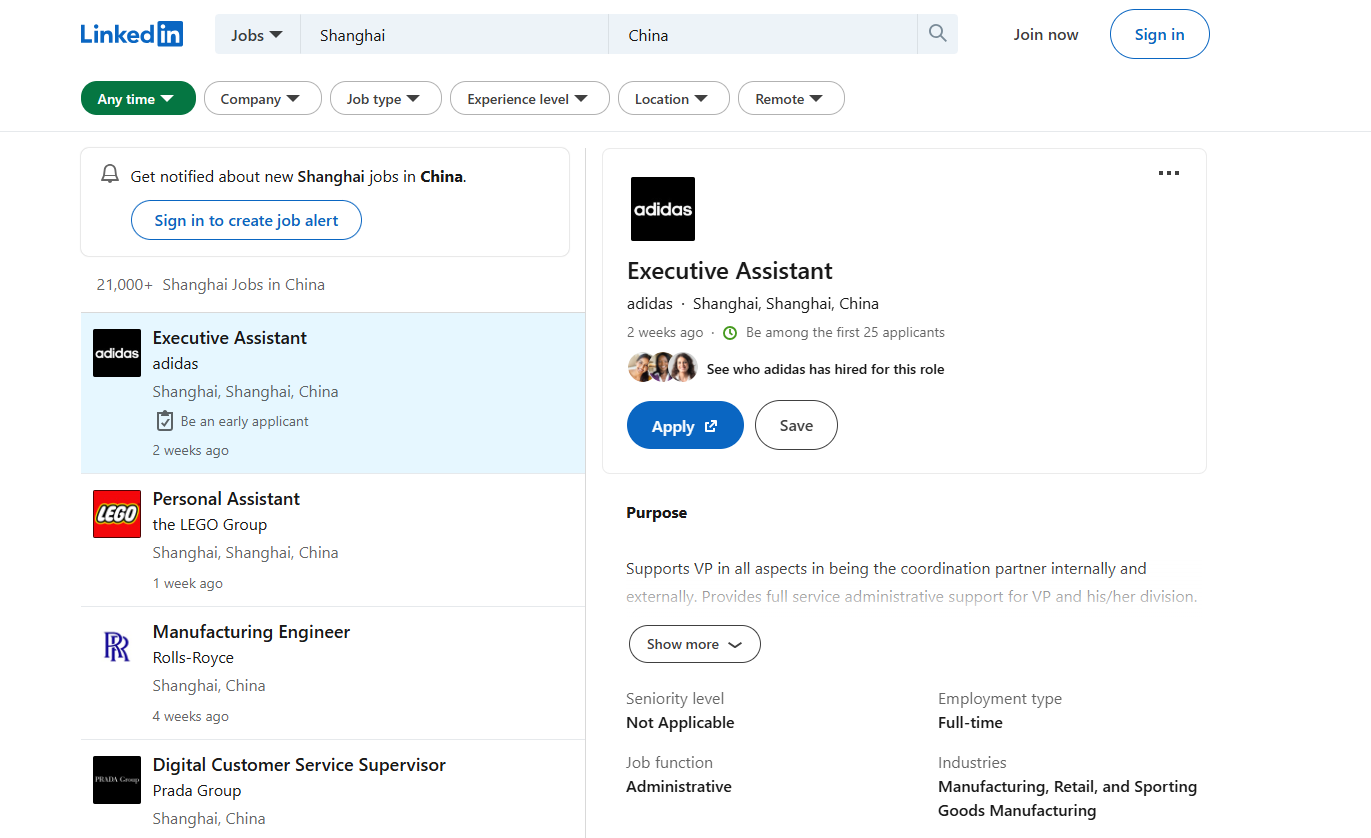Image resolution: width=1371 pixels, height=838 pixels.
Task: Click Be an early applicant label
Action: tap(244, 421)
